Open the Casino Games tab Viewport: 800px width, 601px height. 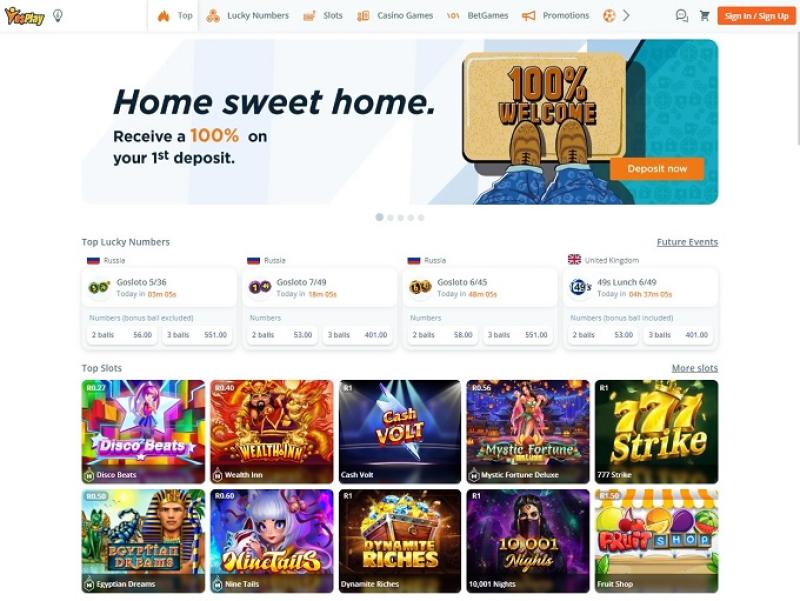click(395, 16)
